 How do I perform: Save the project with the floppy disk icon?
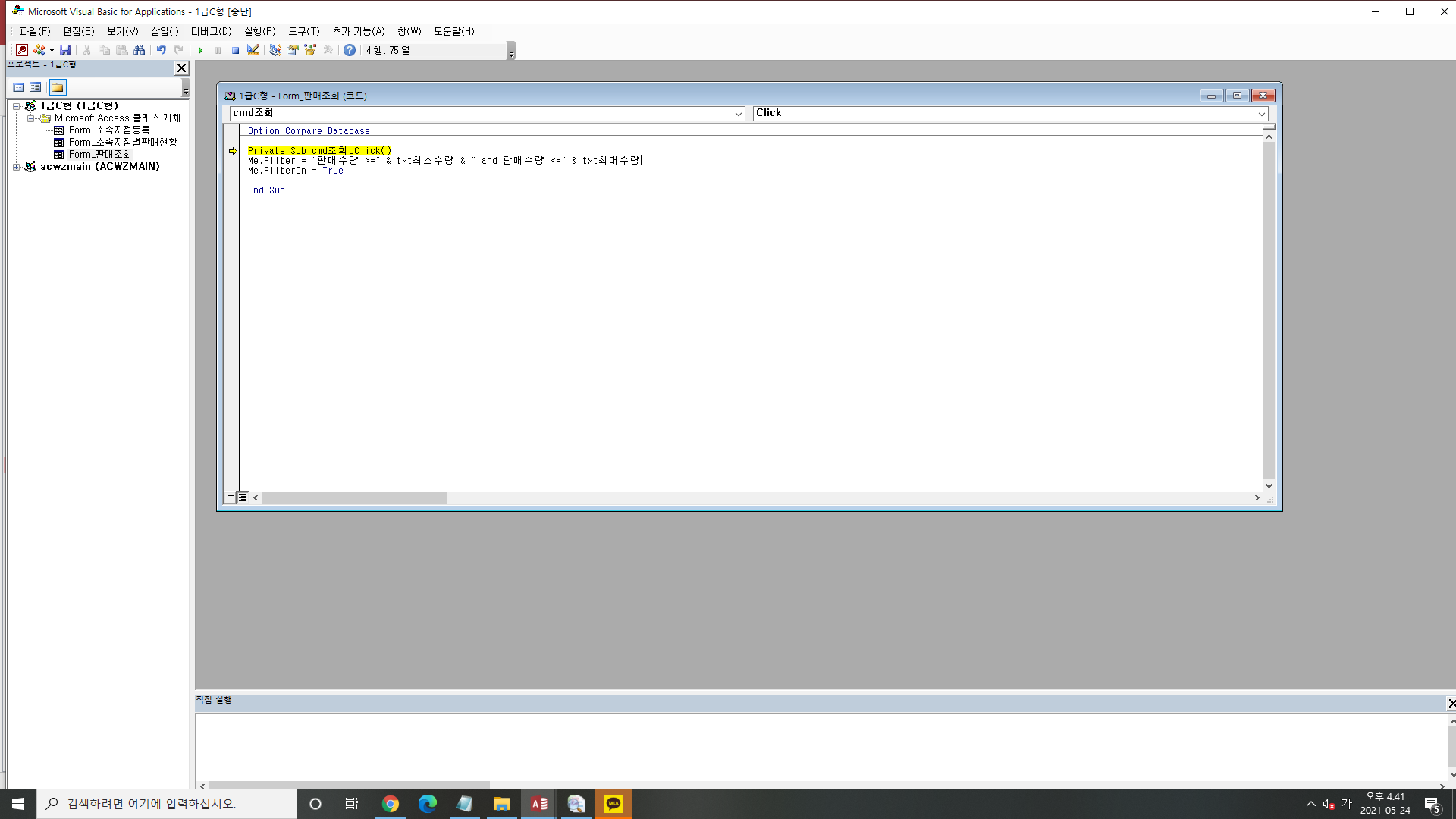pyautogui.click(x=65, y=50)
